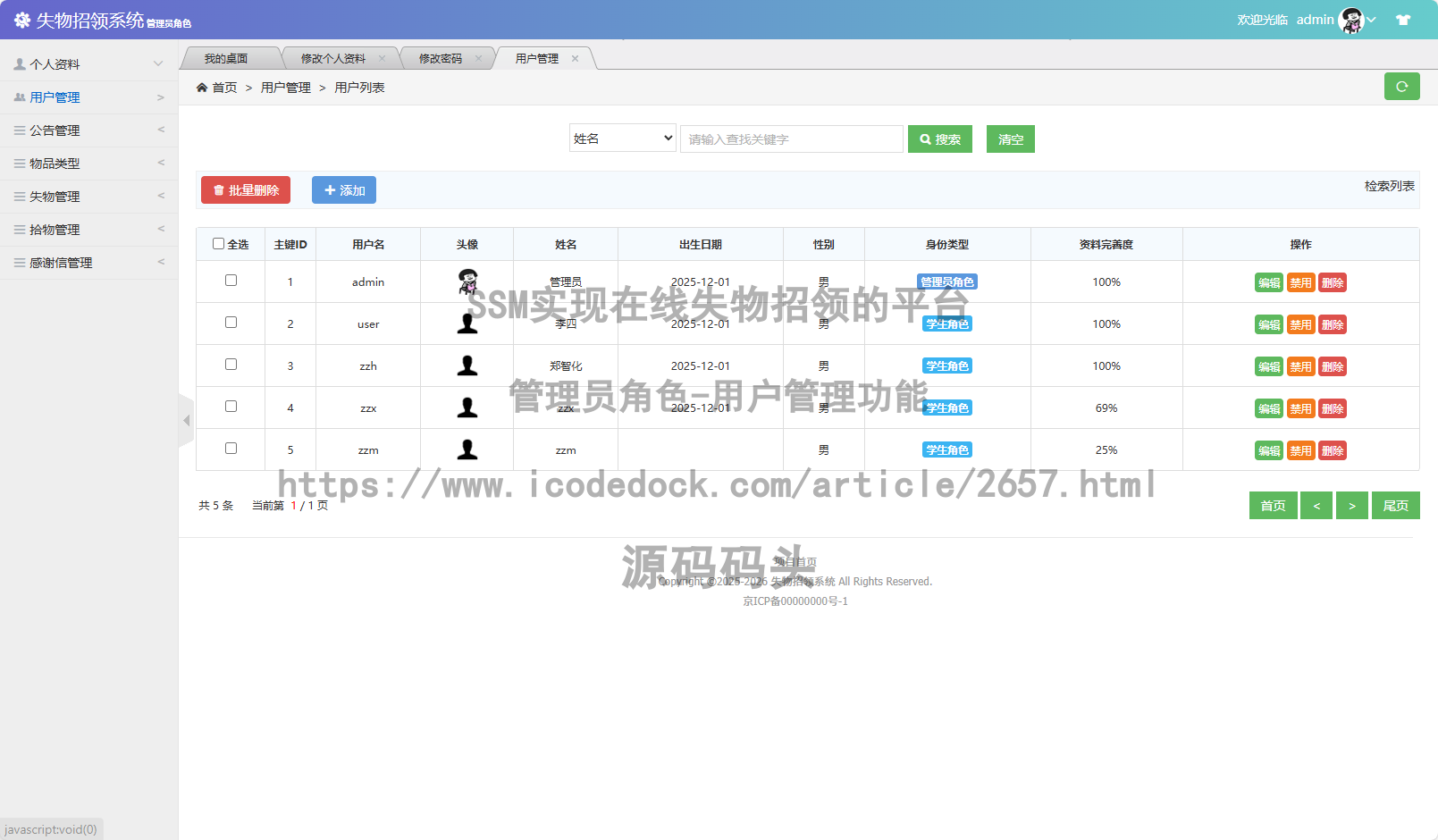Screen dimensions: 1438x840
Task: Click the gift icon at top right
Action: click(x=1402, y=19)
